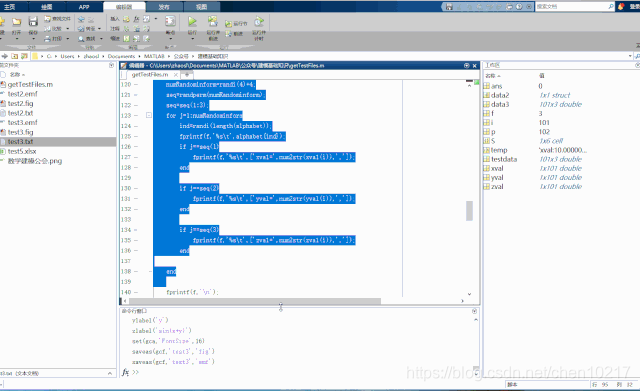Select the testdata variable in workspace
The image size is (640, 391).
tap(504, 159)
